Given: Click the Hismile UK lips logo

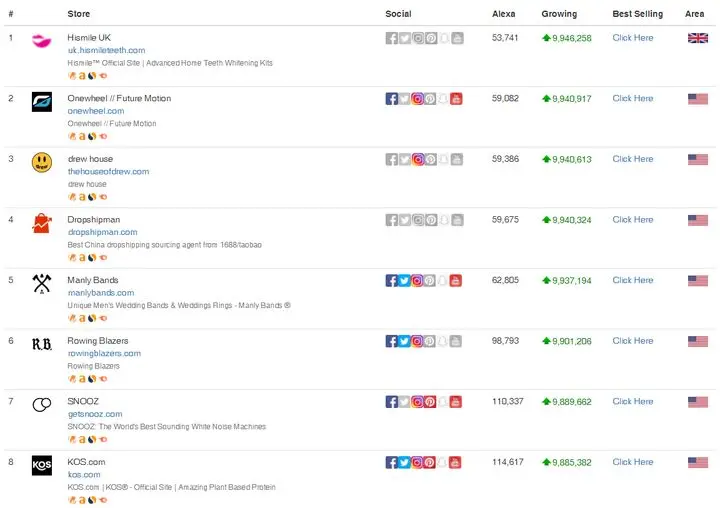Looking at the screenshot, I should tap(42, 41).
